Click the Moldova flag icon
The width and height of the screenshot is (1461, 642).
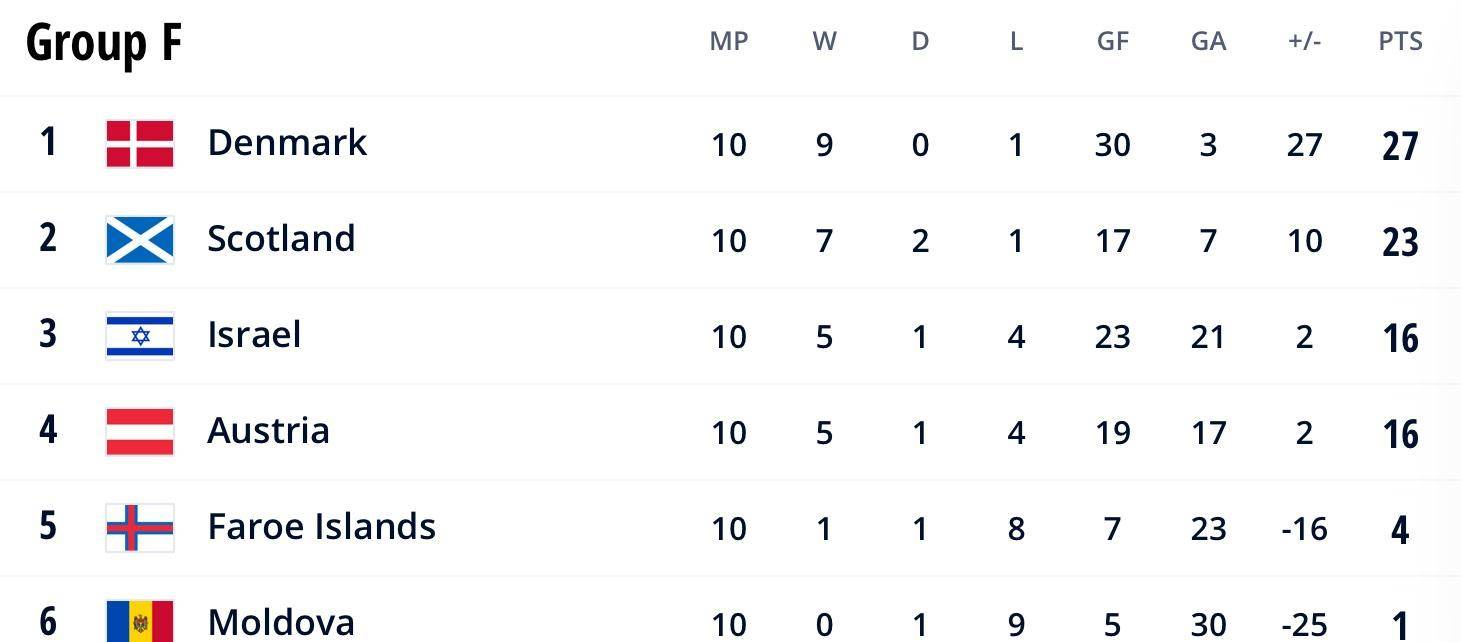(x=140, y=621)
